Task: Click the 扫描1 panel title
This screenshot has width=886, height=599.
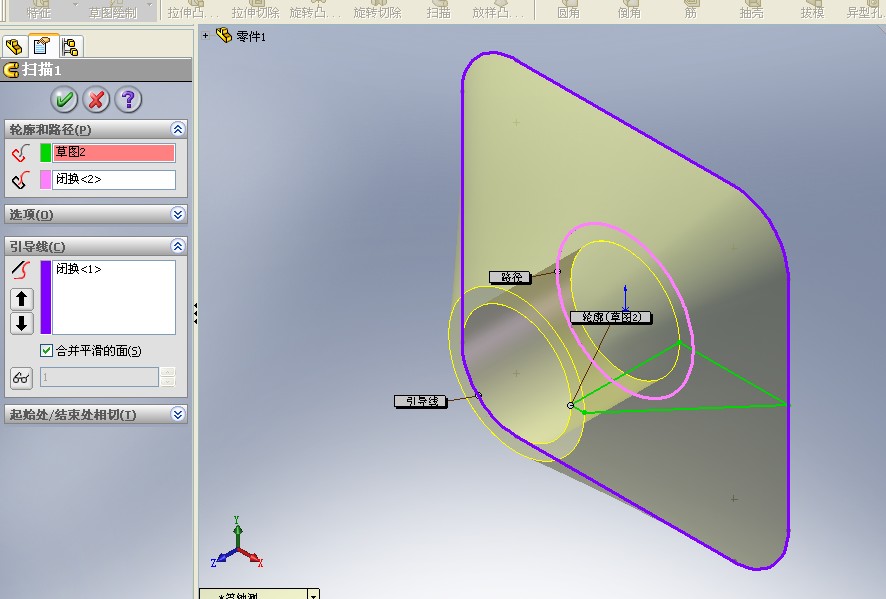Action: [x=42, y=70]
